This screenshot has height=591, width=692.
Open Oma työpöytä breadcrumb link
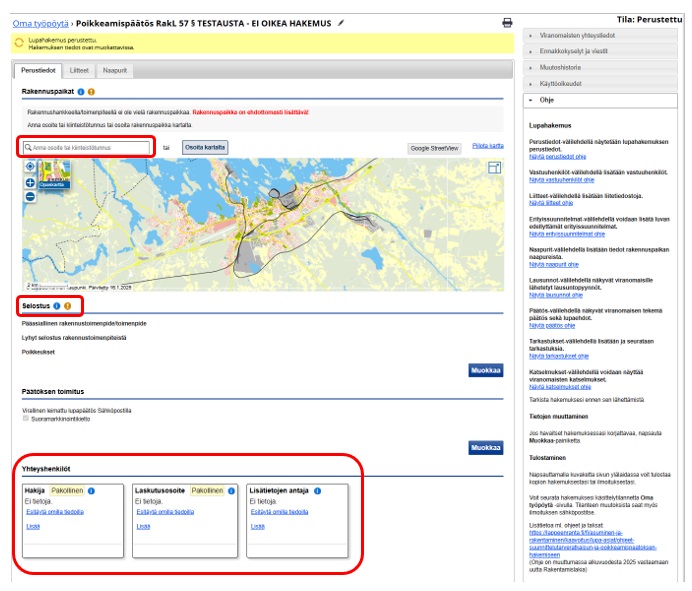(x=41, y=23)
